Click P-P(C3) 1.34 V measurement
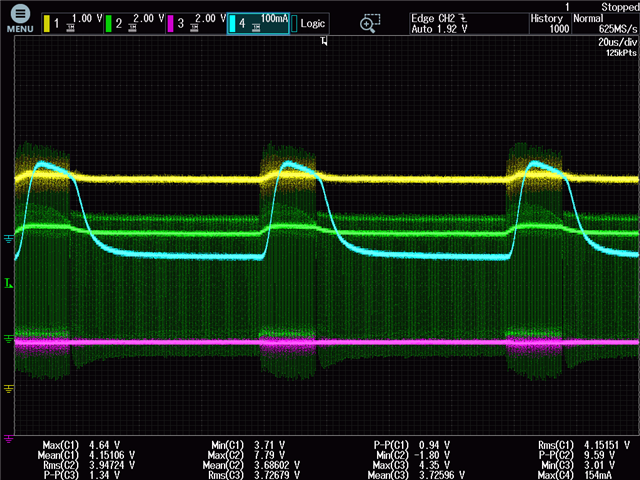Viewport: 640px width, 480px height. click(x=82, y=475)
